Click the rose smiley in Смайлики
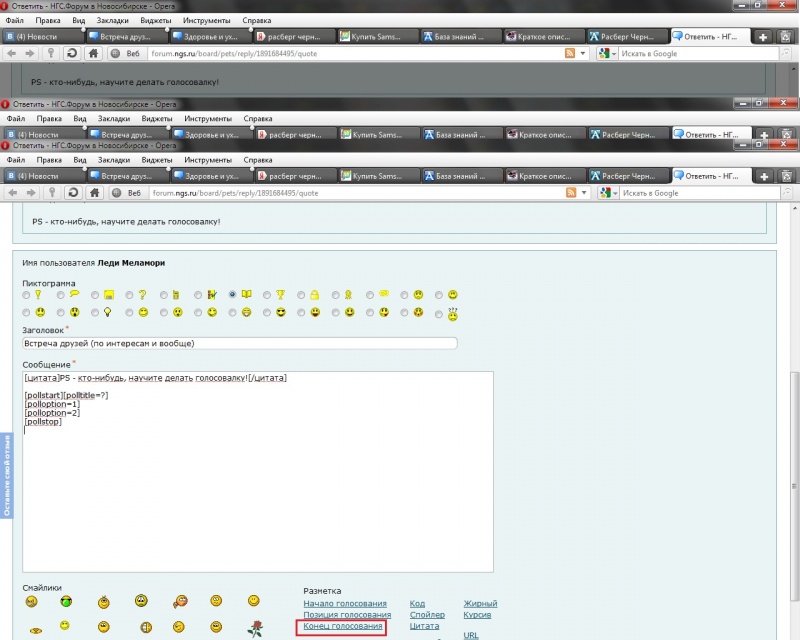This screenshot has width=800, height=640. (x=255, y=628)
